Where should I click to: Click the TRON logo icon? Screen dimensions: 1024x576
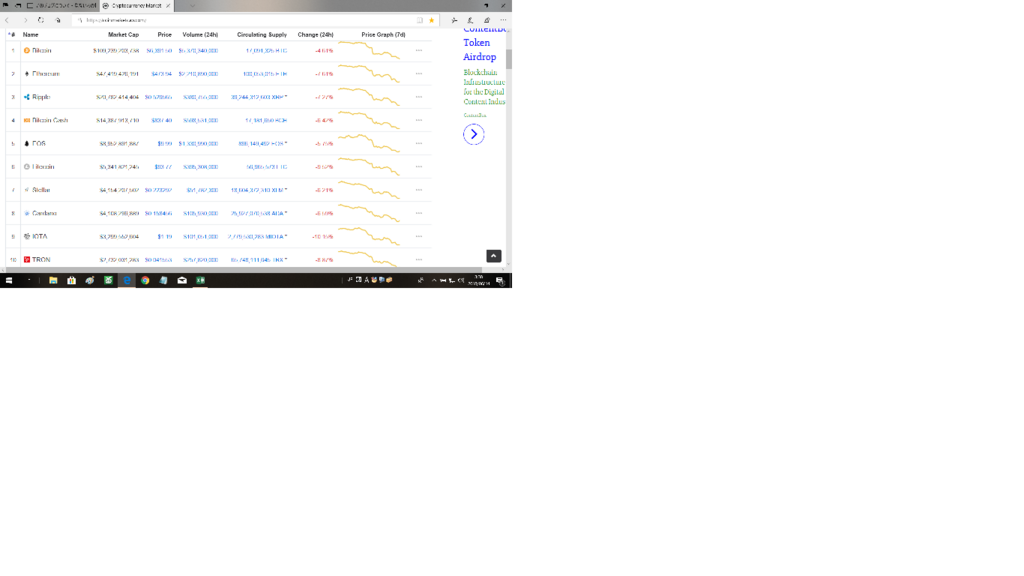(27, 259)
